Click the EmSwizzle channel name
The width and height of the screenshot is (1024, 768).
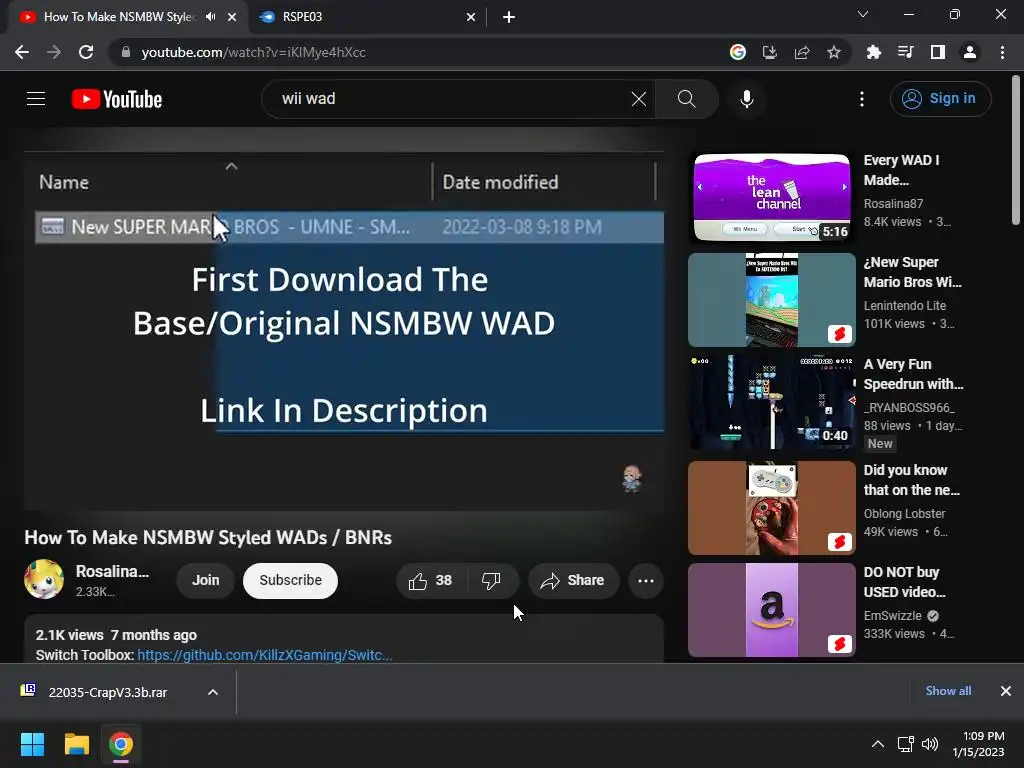[893, 615]
